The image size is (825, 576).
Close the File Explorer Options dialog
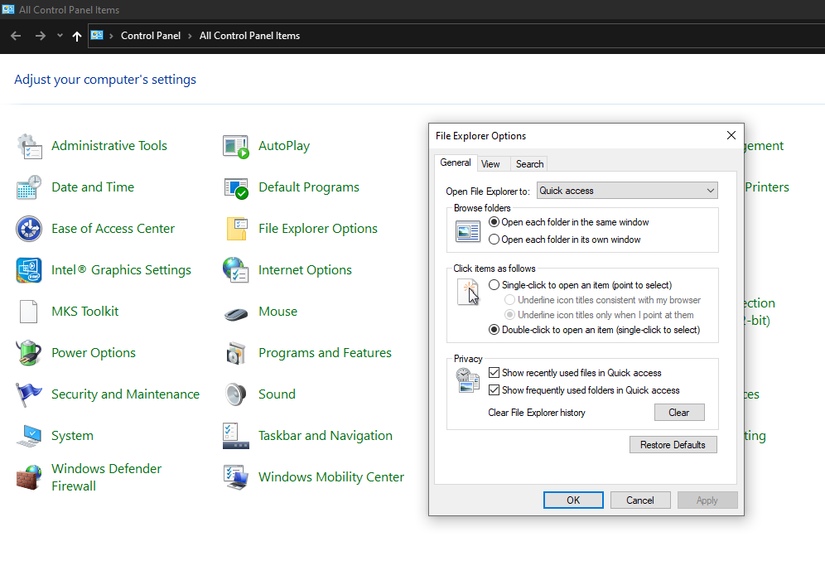coord(731,135)
